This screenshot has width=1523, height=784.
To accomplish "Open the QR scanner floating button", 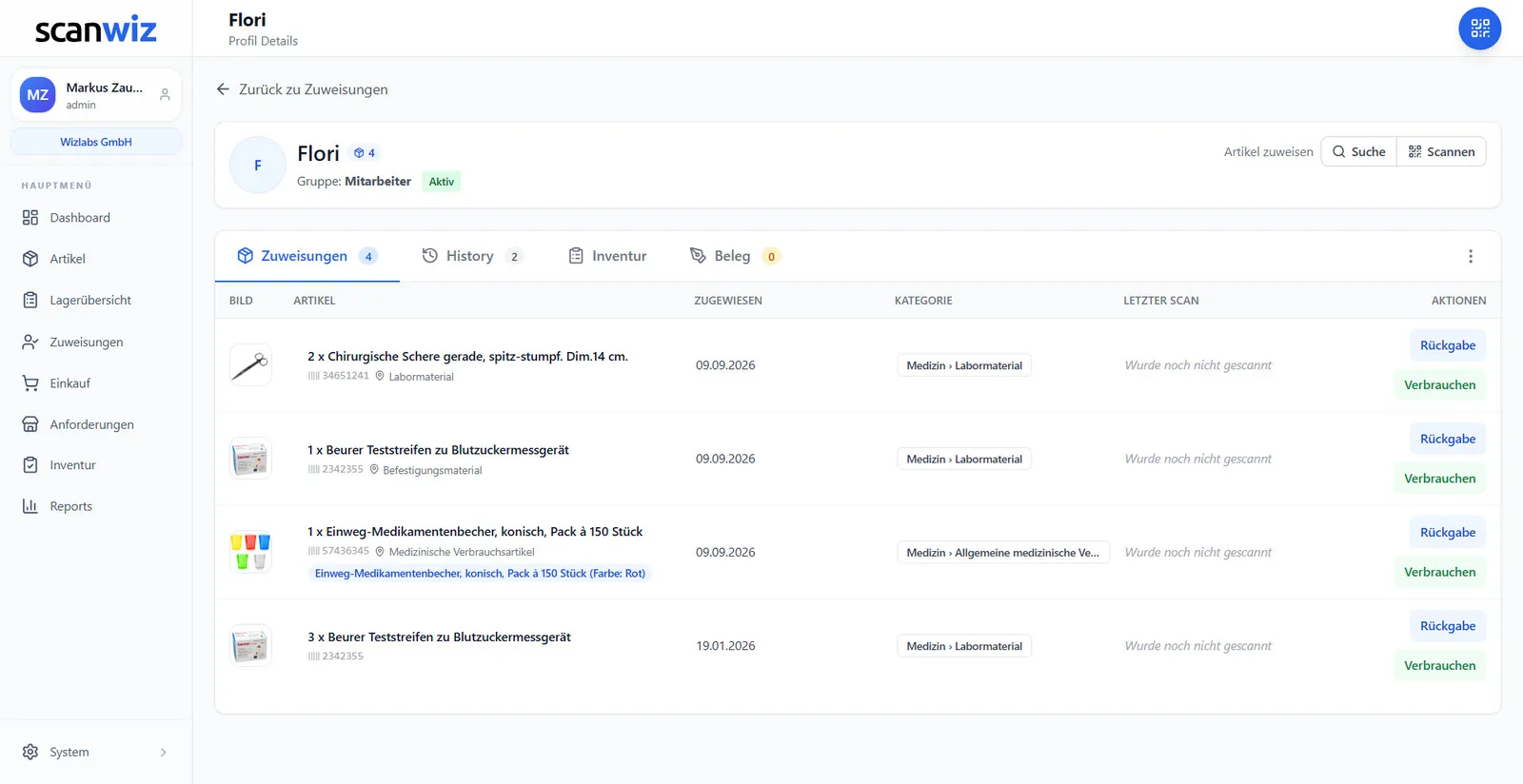I will click(1479, 29).
